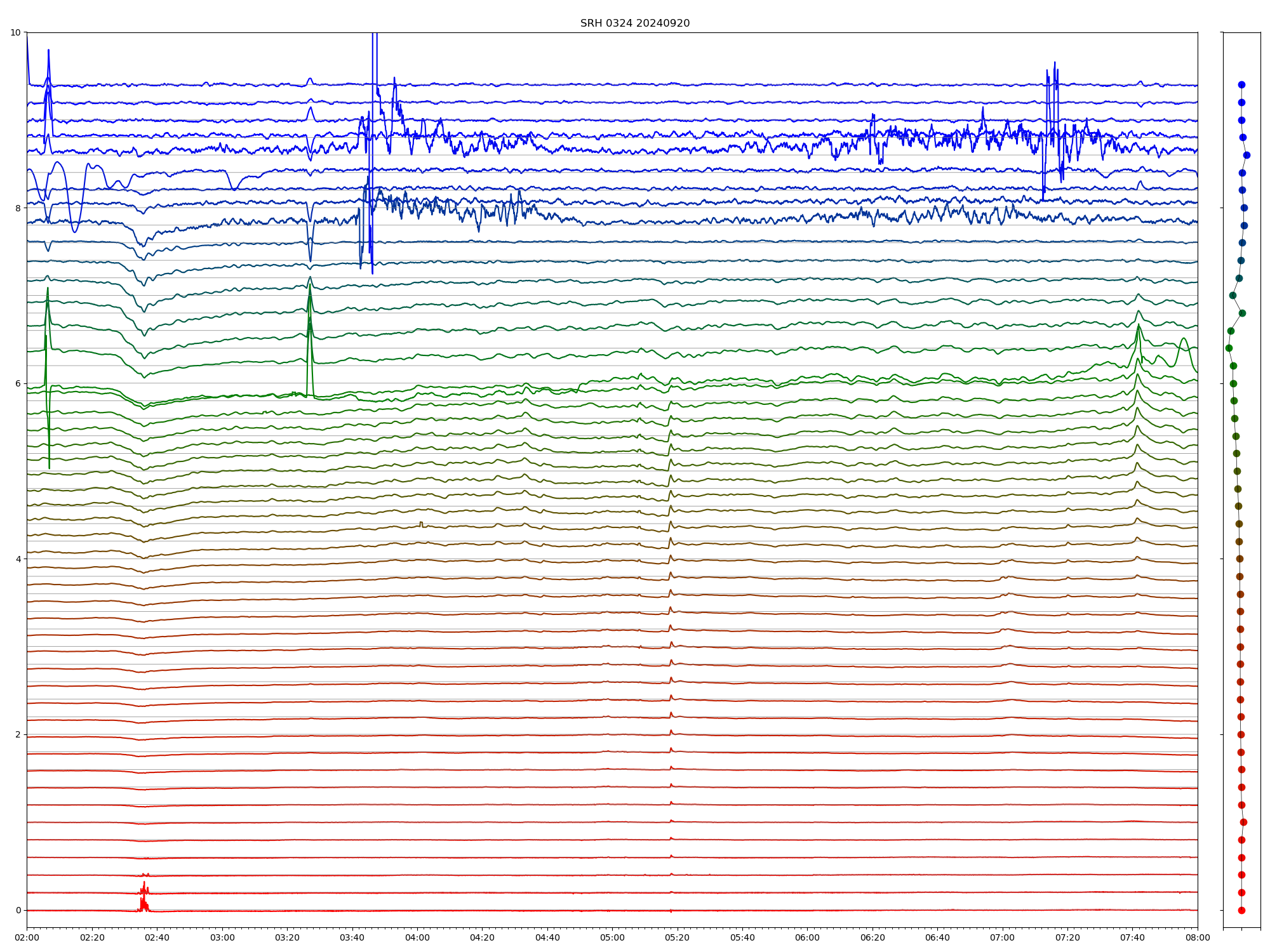Click y-axis tick label 6
The image size is (1270, 952).
(18, 383)
